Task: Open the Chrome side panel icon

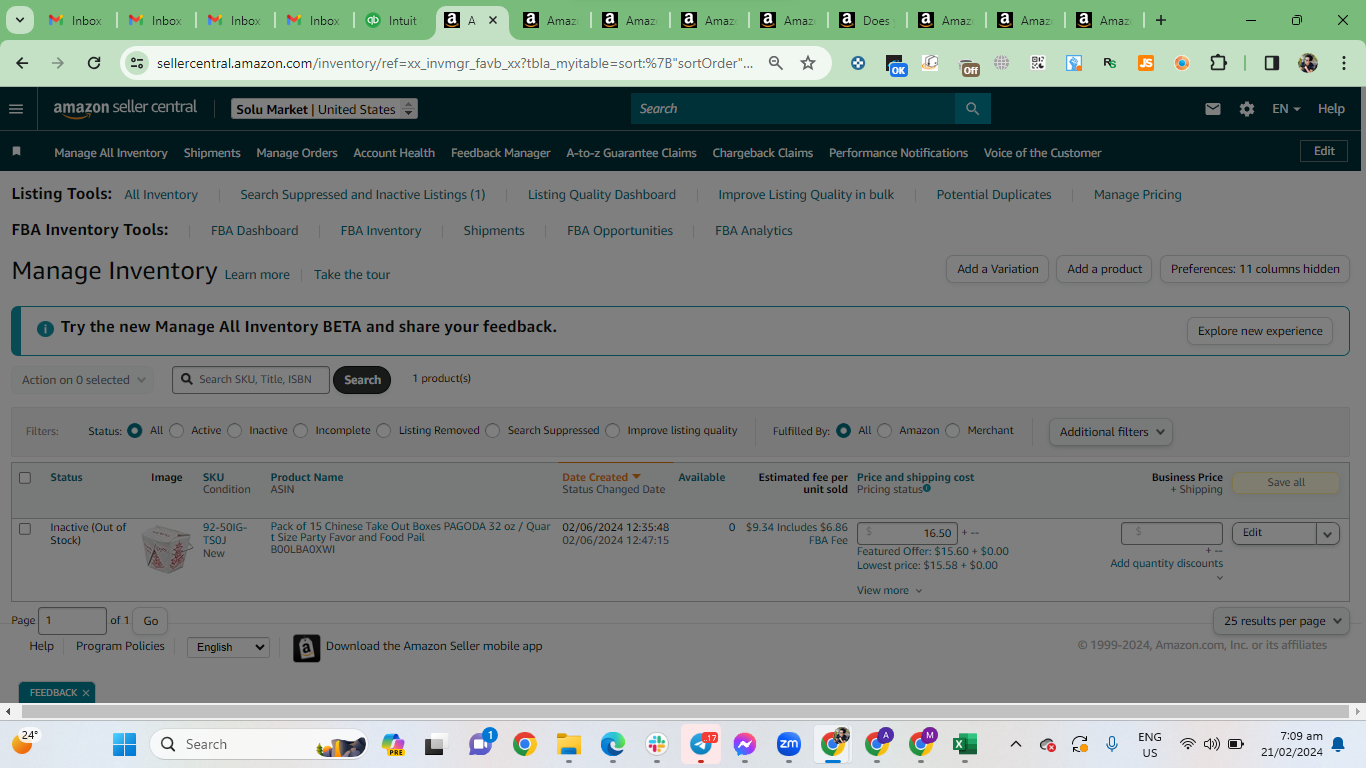Action: coord(1271,63)
